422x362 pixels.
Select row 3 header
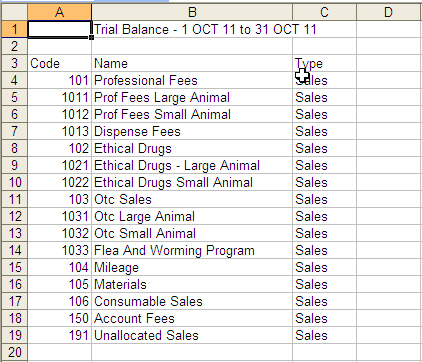(x=14, y=63)
